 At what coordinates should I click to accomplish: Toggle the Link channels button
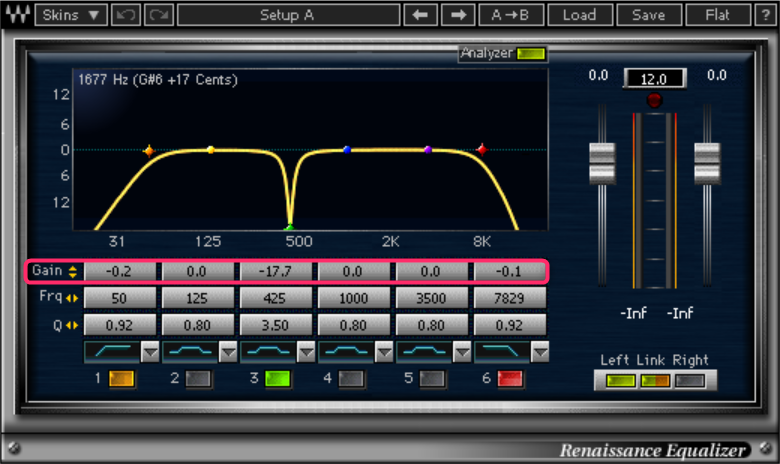[x=655, y=381]
